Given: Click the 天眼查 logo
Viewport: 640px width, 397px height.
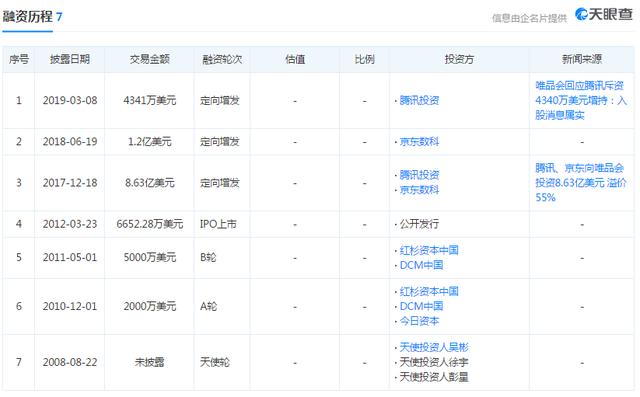Looking at the screenshot, I should pyautogui.click(x=604, y=15).
